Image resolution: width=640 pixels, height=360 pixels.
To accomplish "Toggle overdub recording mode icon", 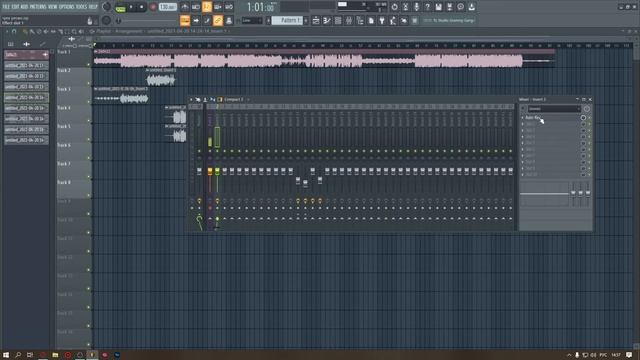I will [x=218, y=7].
